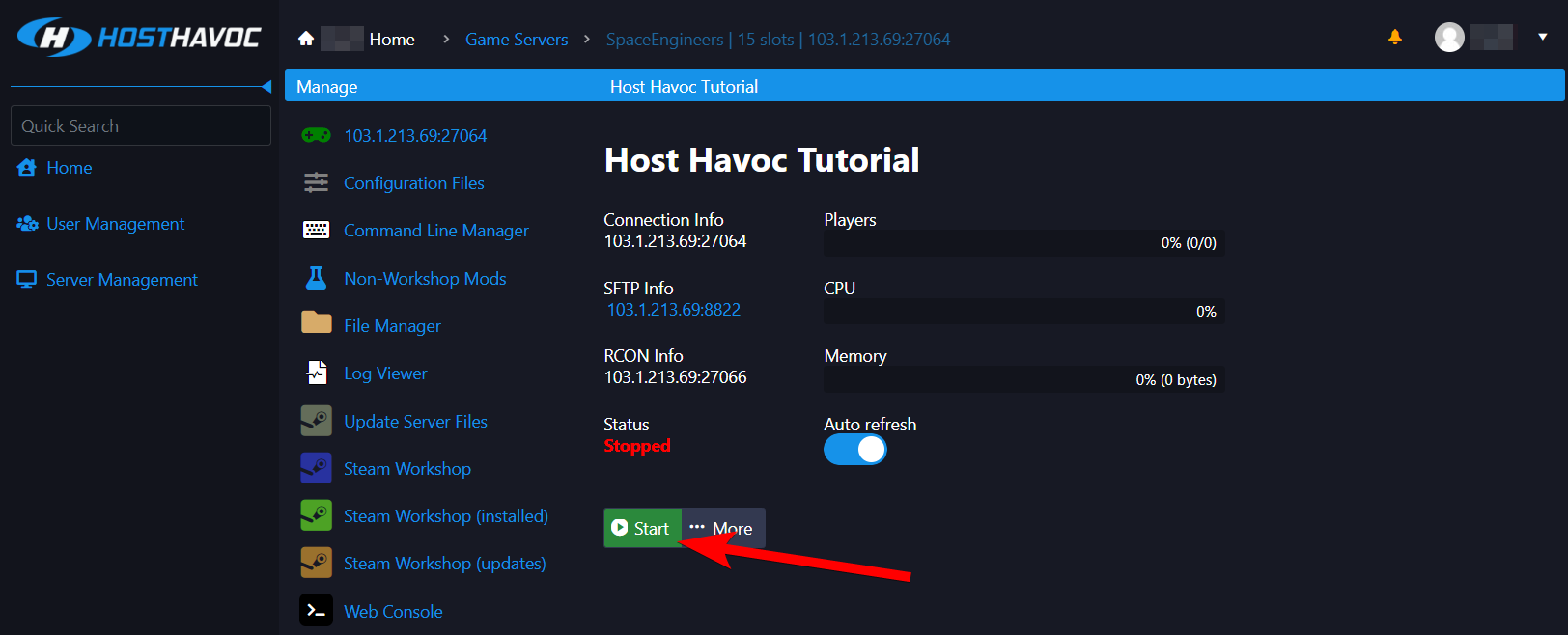1568x635 pixels.
Task: Open Server Management
Action: [122, 280]
